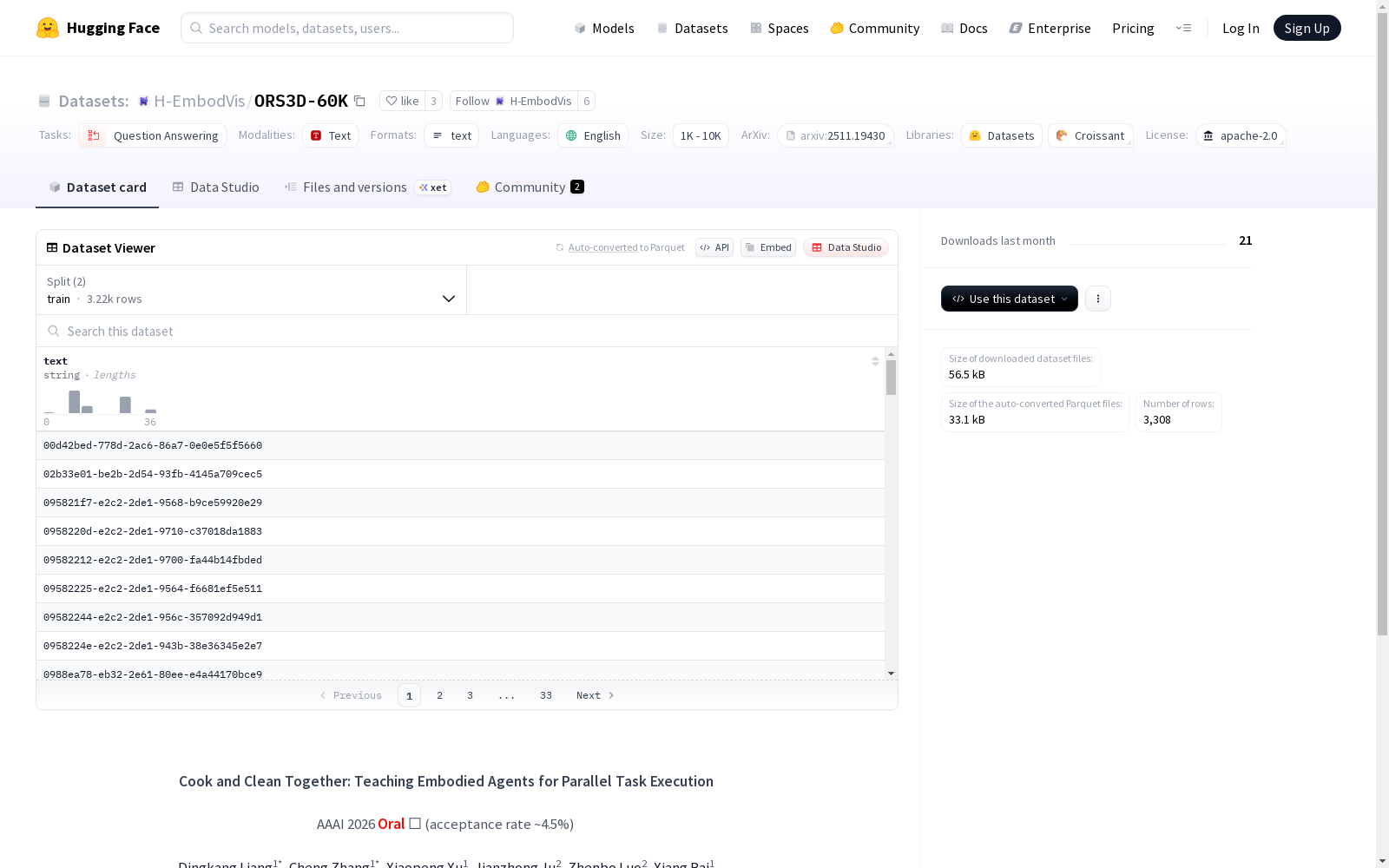Open Models page in navigation

pos(604,28)
